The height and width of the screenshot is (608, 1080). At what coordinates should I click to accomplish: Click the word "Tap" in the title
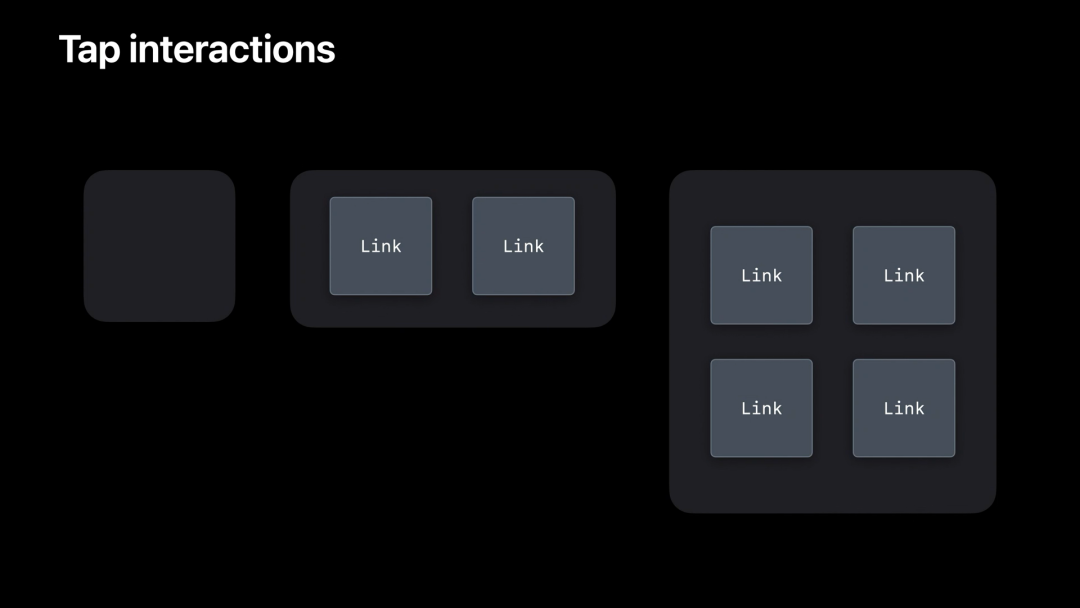pyautogui.click(x=90, y=51)
